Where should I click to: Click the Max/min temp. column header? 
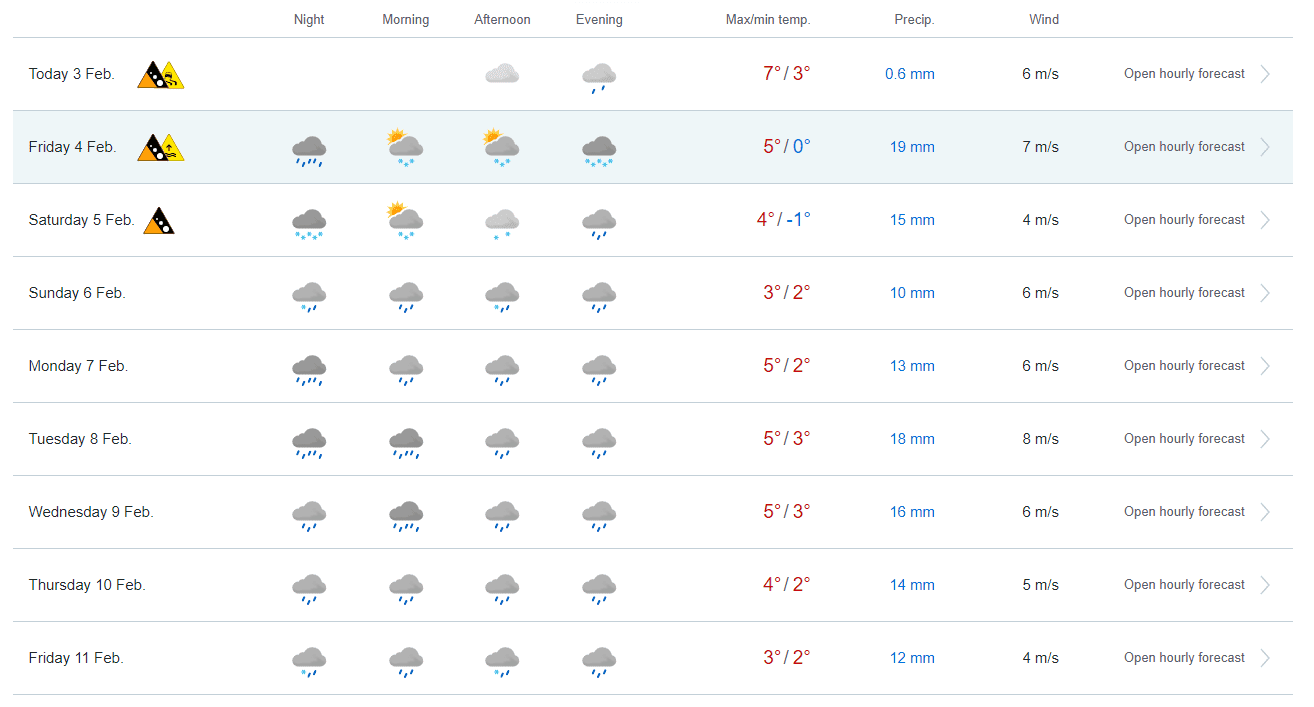pos(767,20)
